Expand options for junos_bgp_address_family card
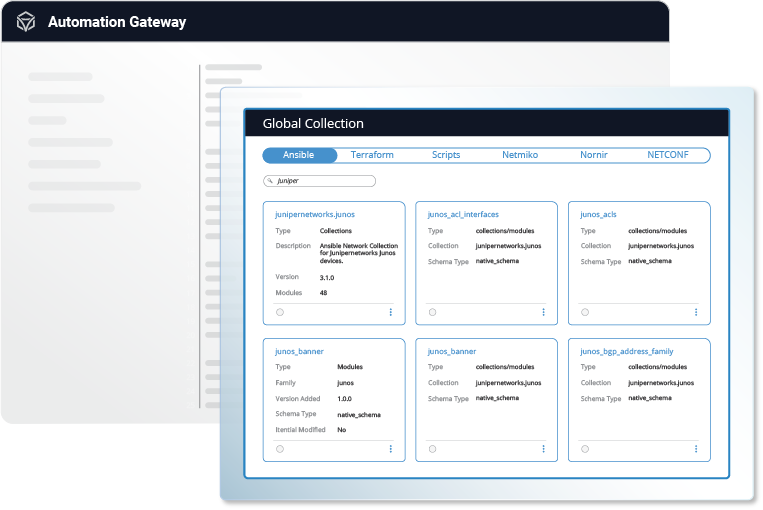This screenshot has height=510, width=763. click(x=696, y=449)
